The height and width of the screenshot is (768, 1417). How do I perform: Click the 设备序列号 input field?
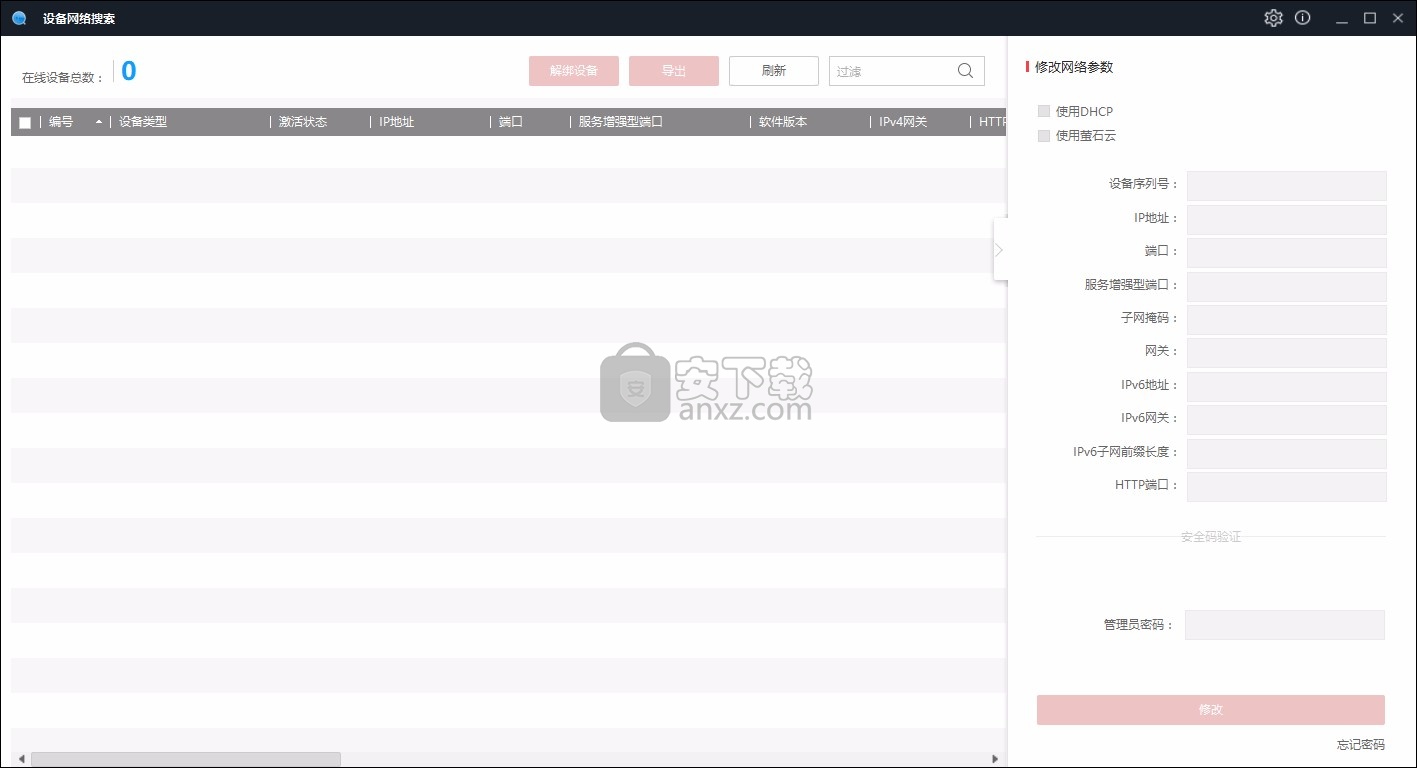click(x=1287, y=185)
